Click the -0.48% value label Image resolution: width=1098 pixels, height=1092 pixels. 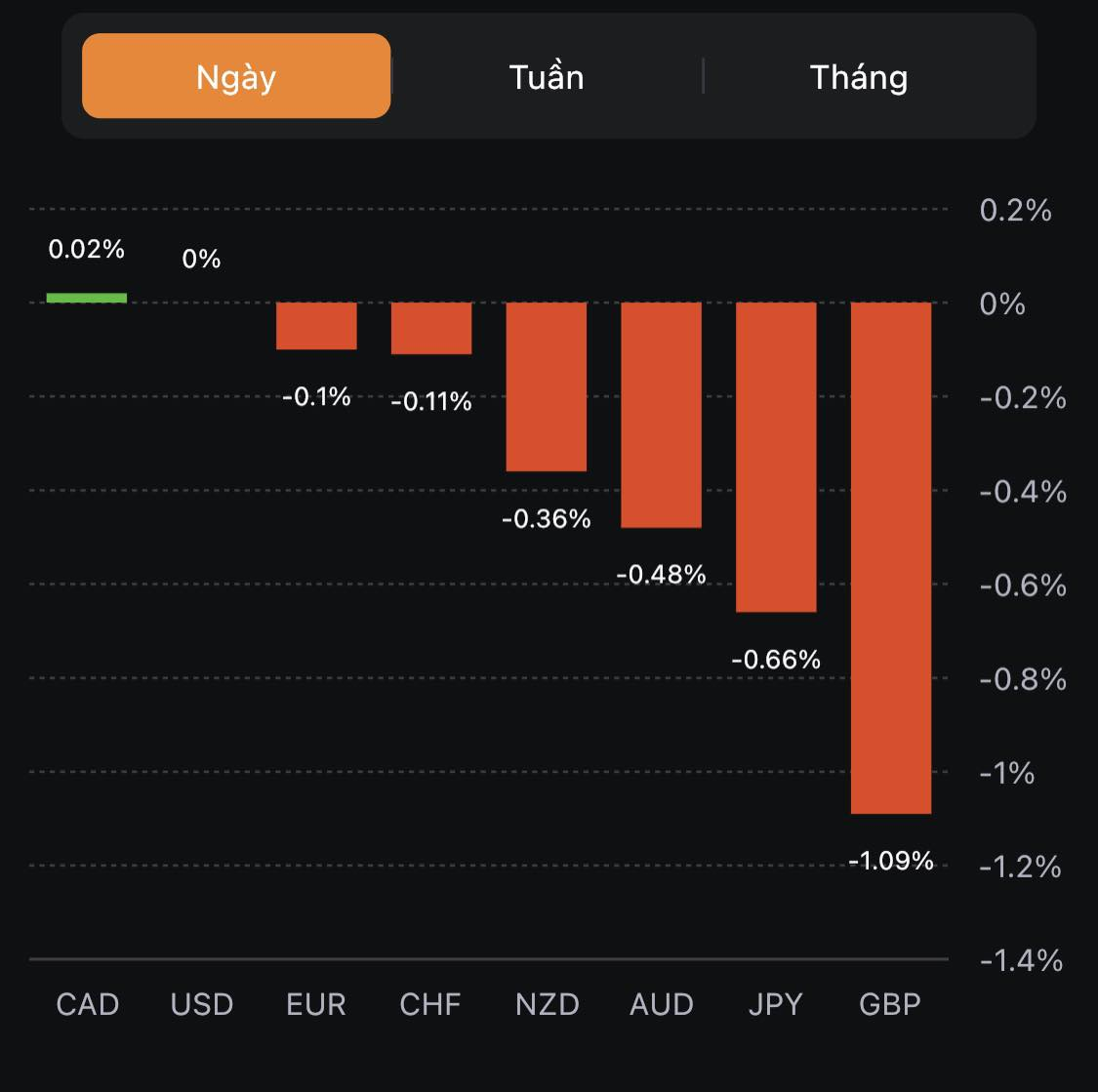661,575
